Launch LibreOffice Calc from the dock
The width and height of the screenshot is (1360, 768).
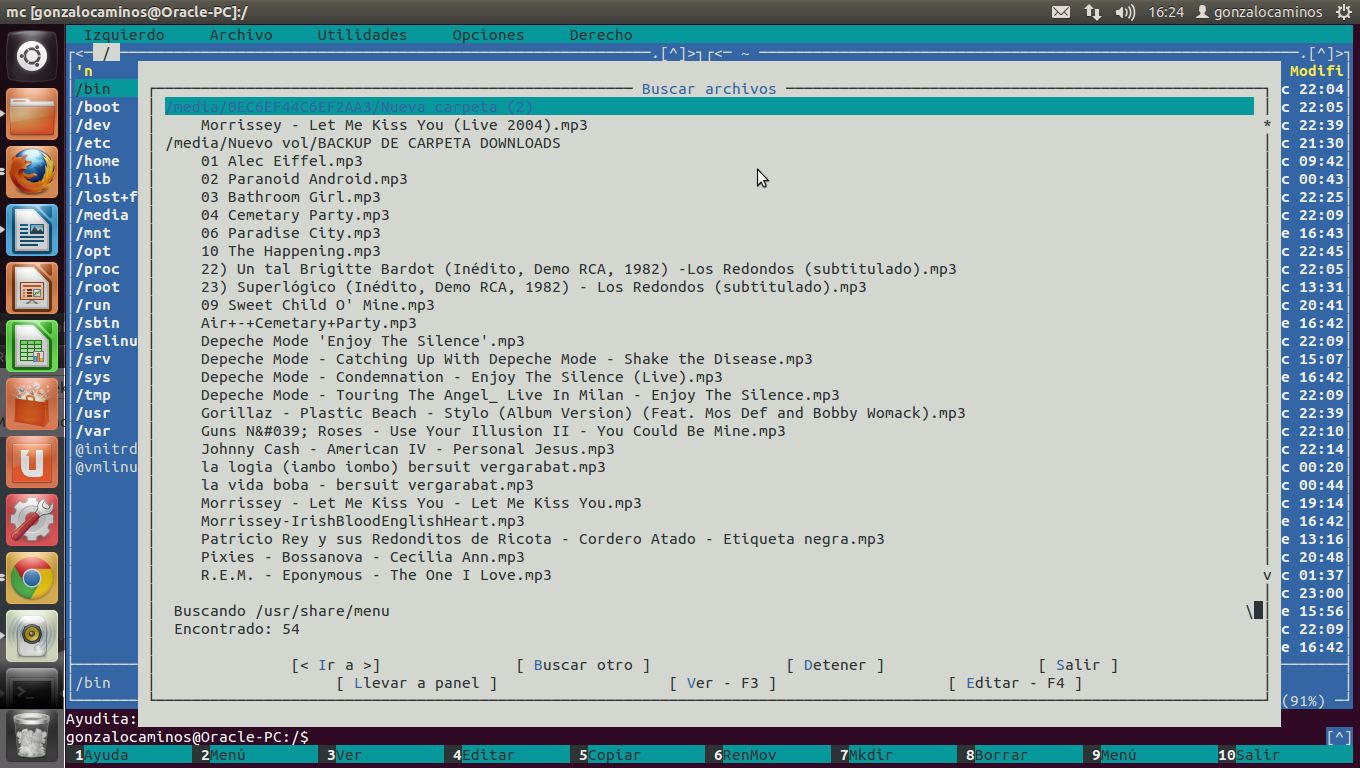pos(32,347)
